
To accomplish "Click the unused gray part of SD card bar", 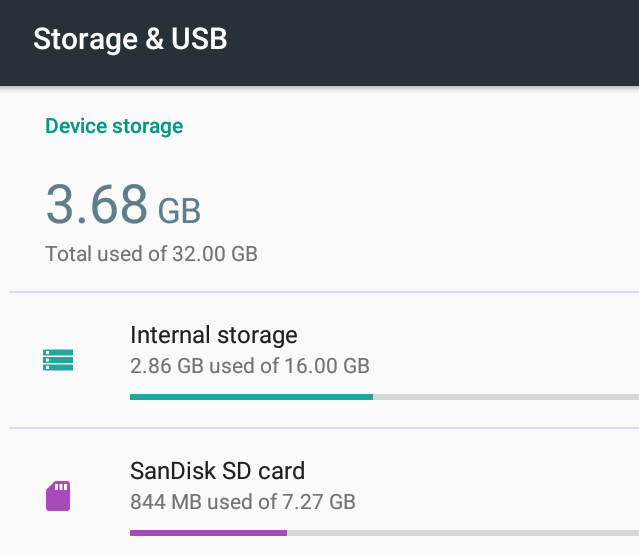I will [463, 533].
